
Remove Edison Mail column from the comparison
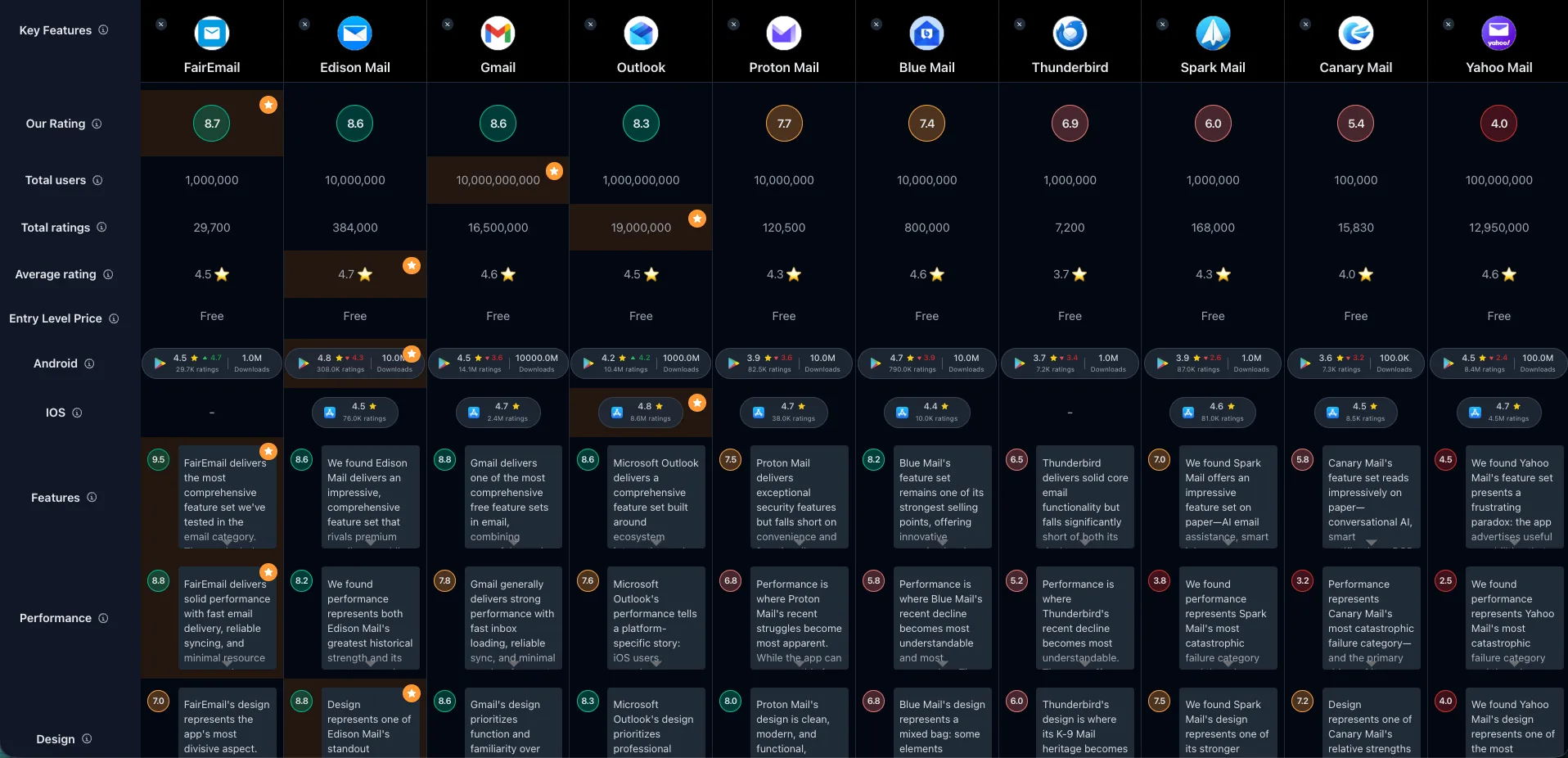coord(304,25)
